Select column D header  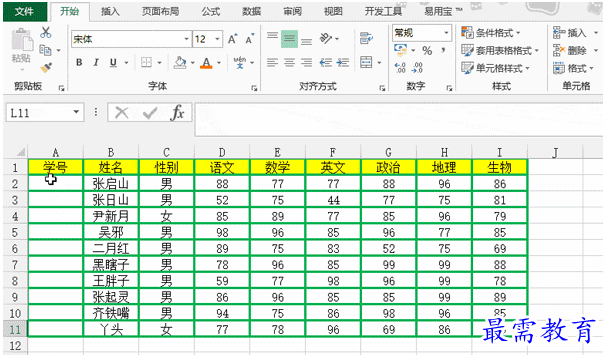pos(222,152)
